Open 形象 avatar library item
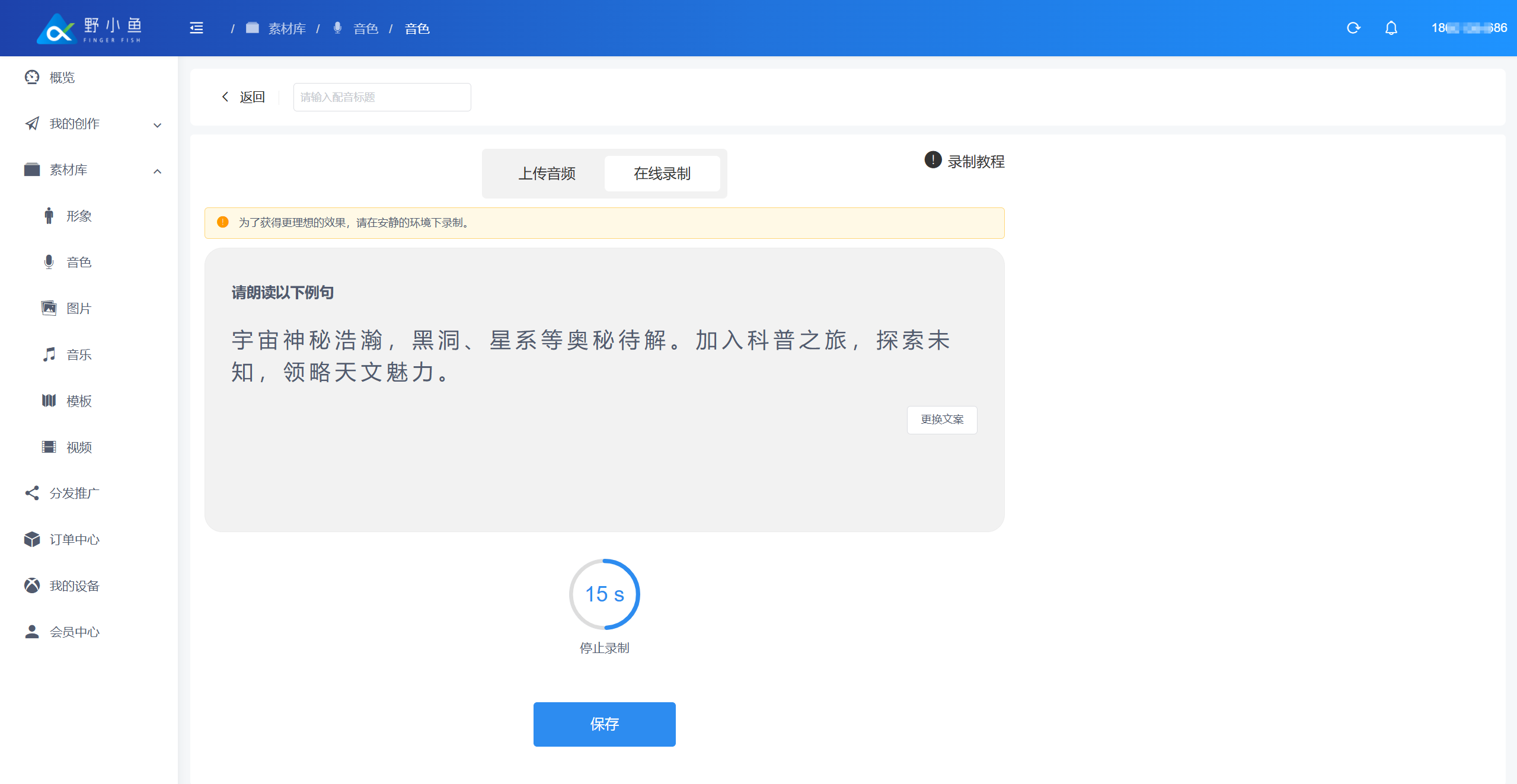Image resolution: width=1517 pixels, height=784 pixels. pos(79,216)
